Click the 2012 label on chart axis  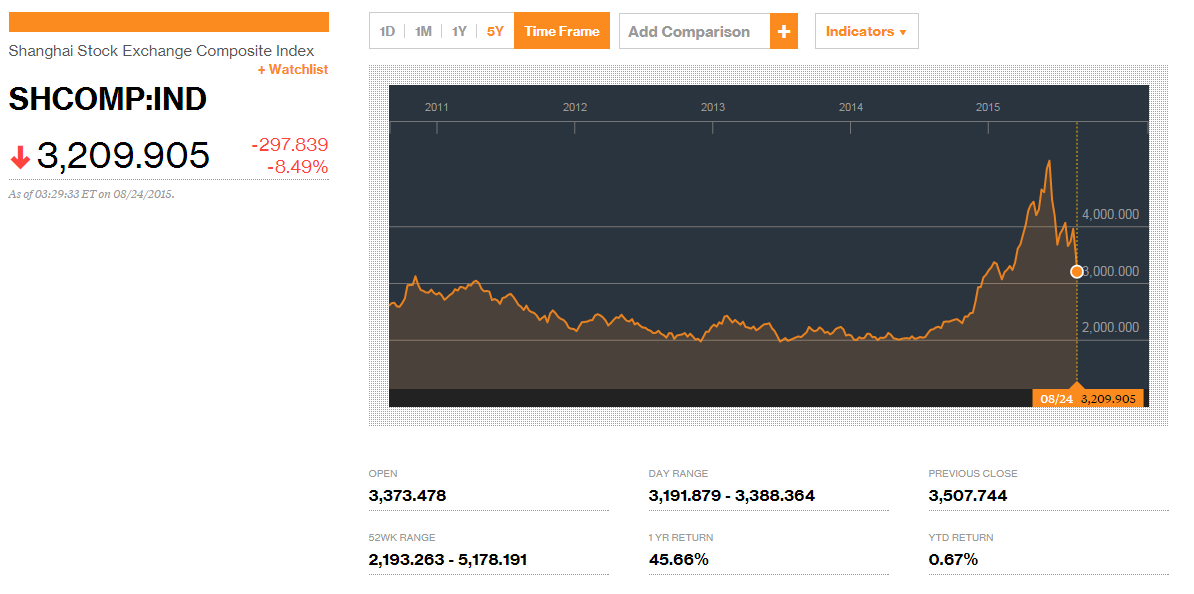(575, 107)
